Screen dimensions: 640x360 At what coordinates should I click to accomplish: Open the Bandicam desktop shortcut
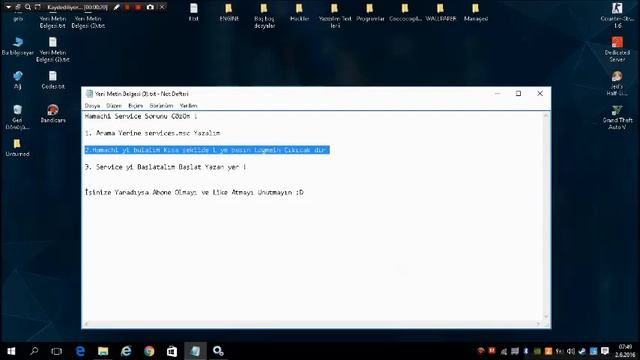[53, 114]
